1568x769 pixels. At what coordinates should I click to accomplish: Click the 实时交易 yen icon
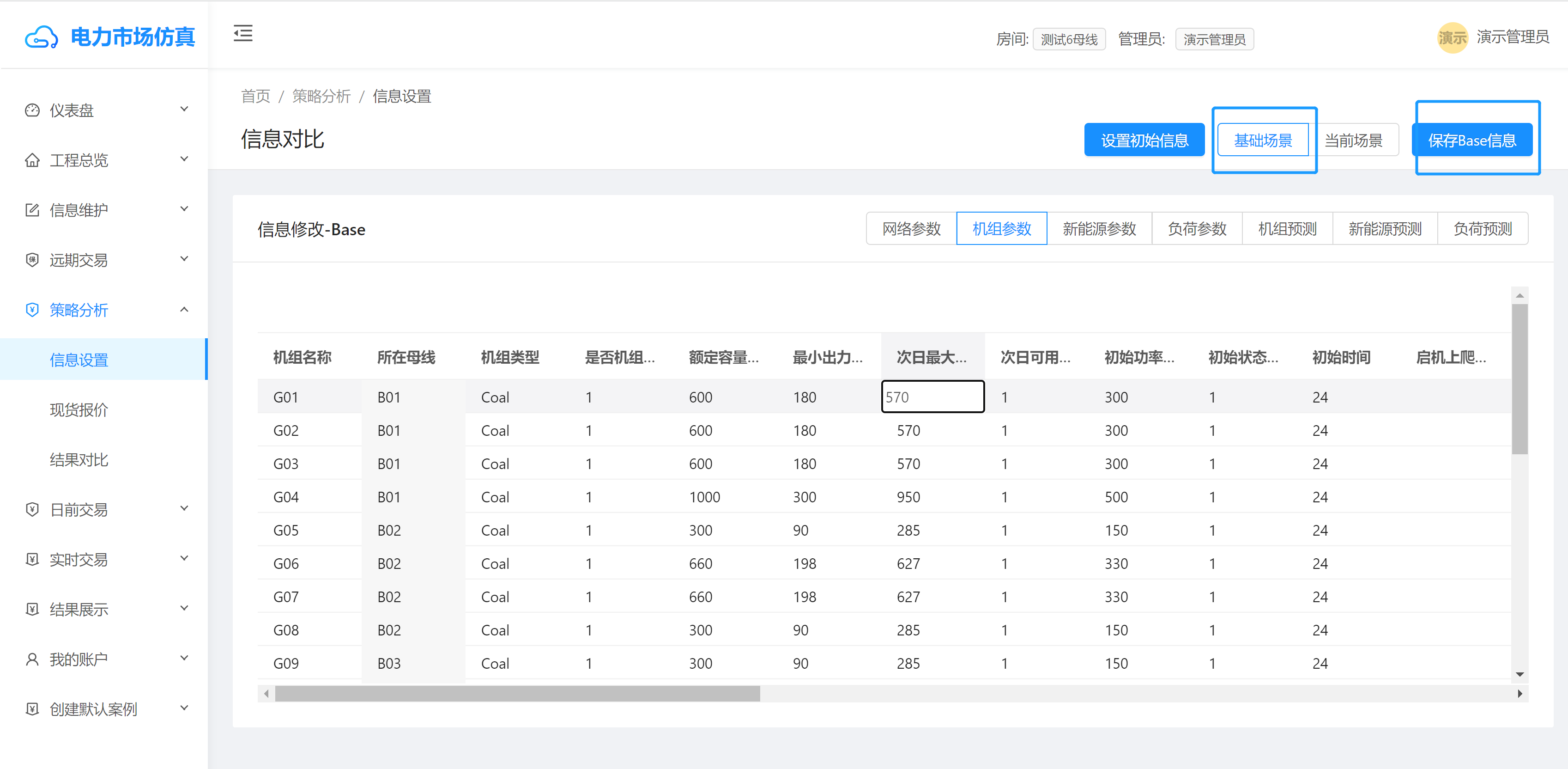(x=32, y=560)
